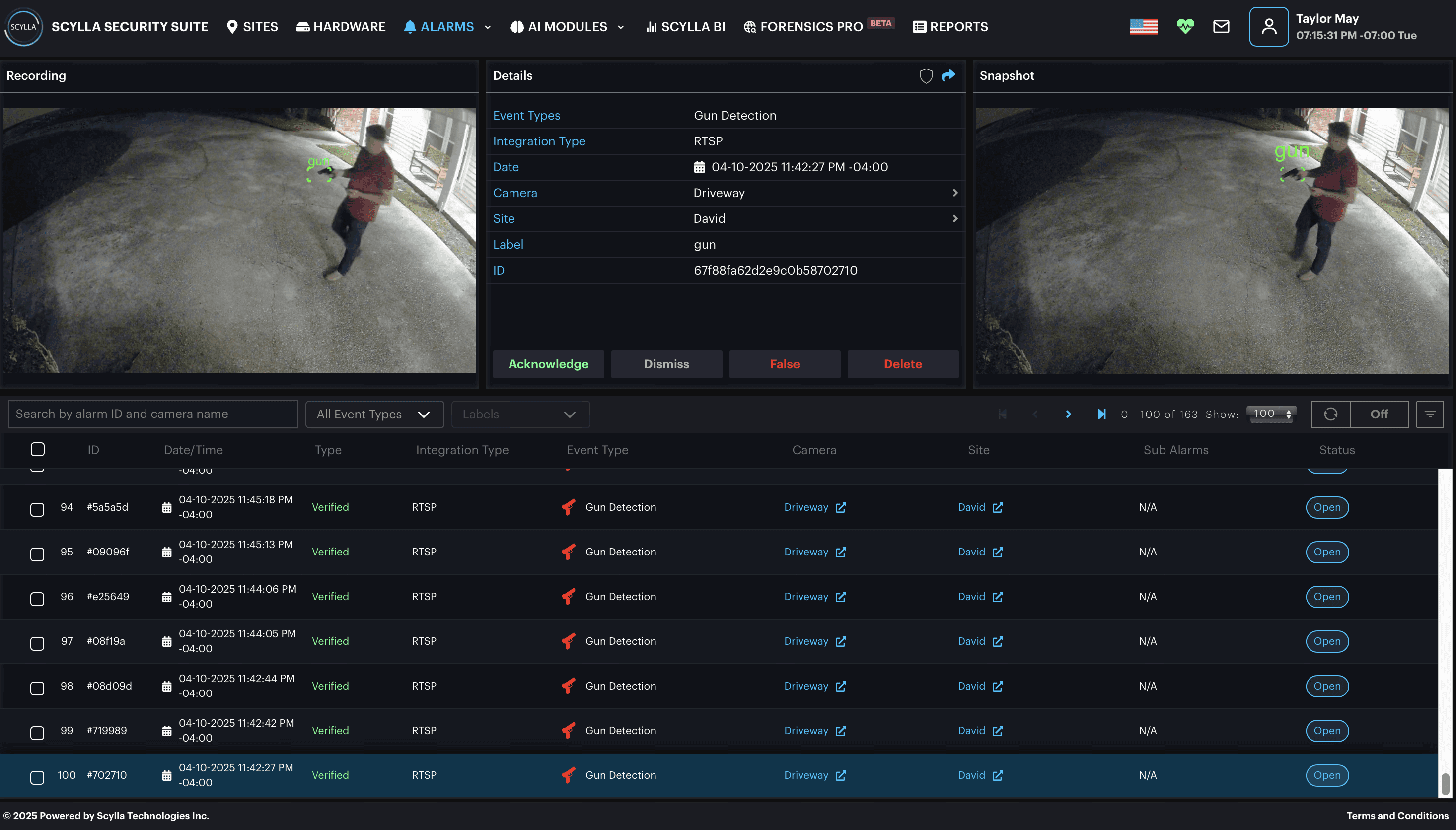Open the mail envelope icon
Screen dimensions: 1456x830
click(x=1221, y=27)
